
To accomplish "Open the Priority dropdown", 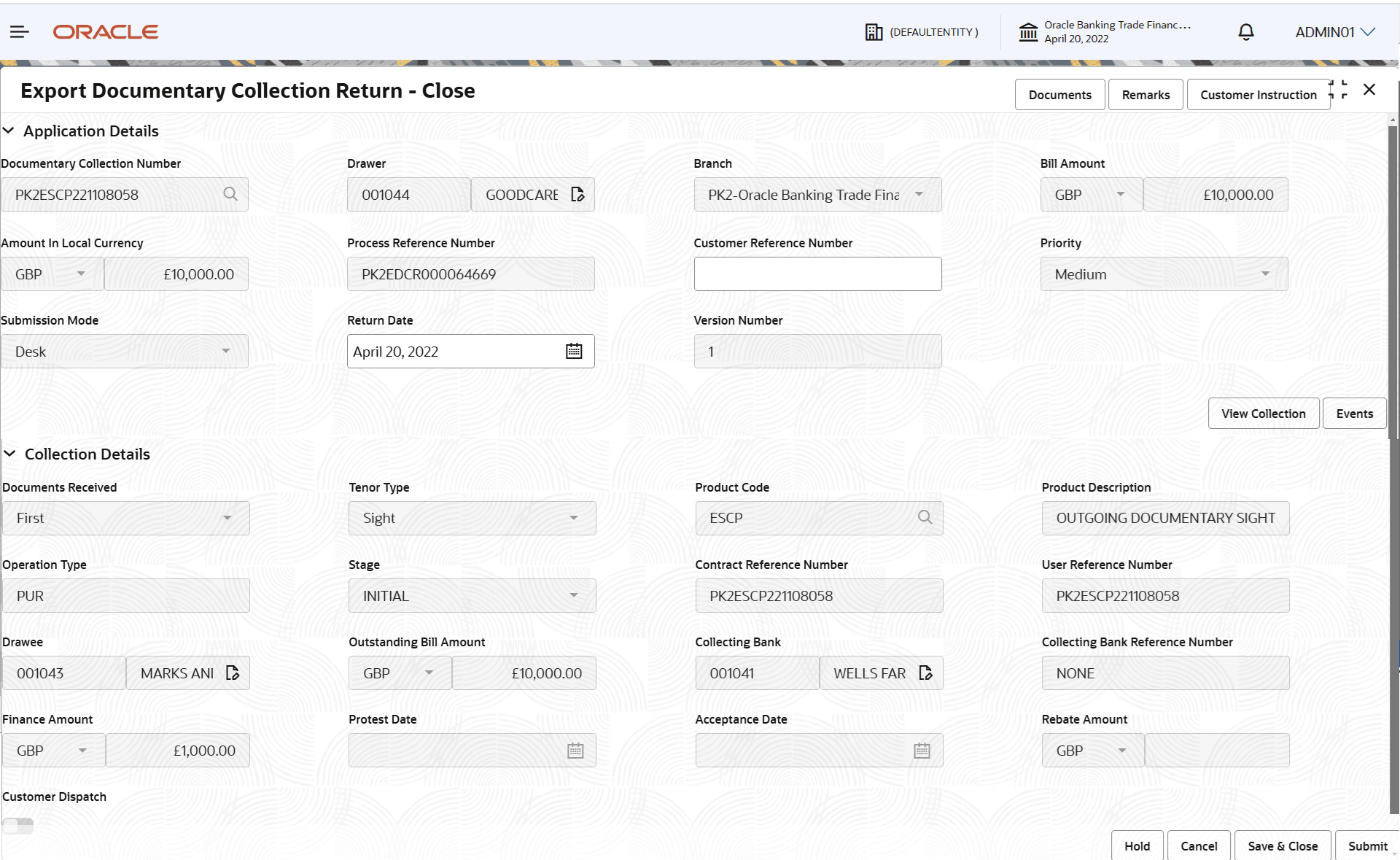I will tap(1265, 274).
